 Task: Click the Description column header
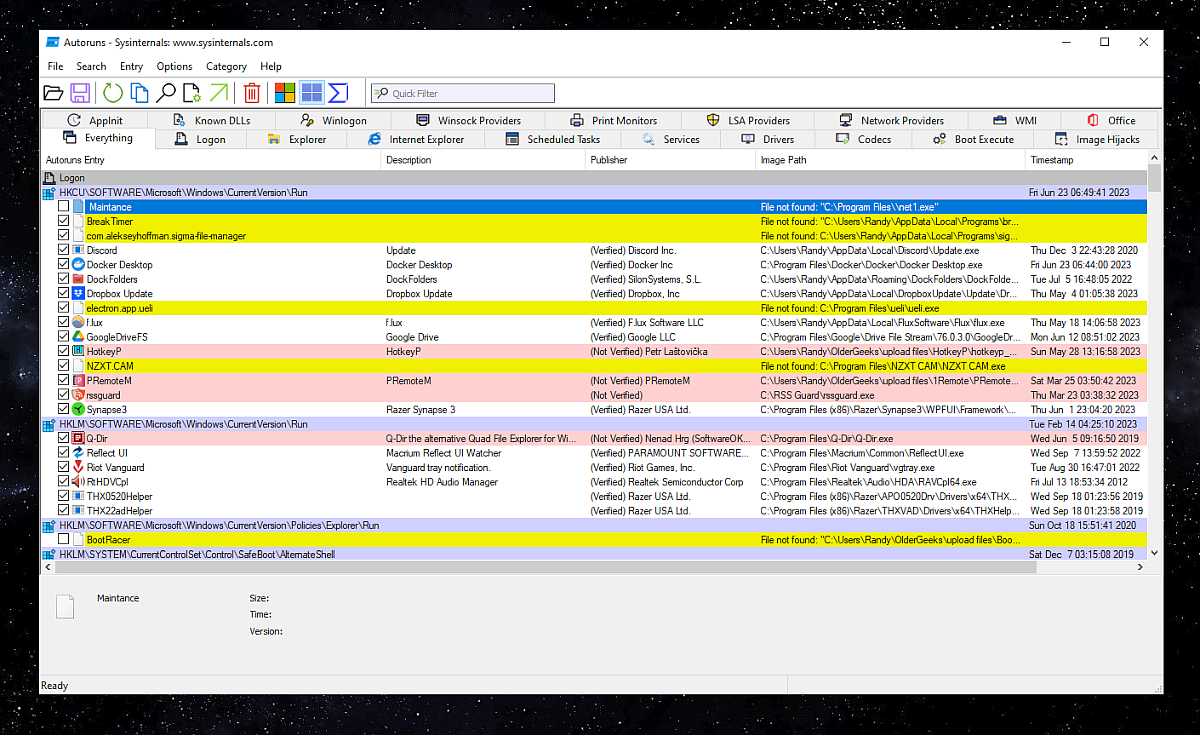pos(484,159)
